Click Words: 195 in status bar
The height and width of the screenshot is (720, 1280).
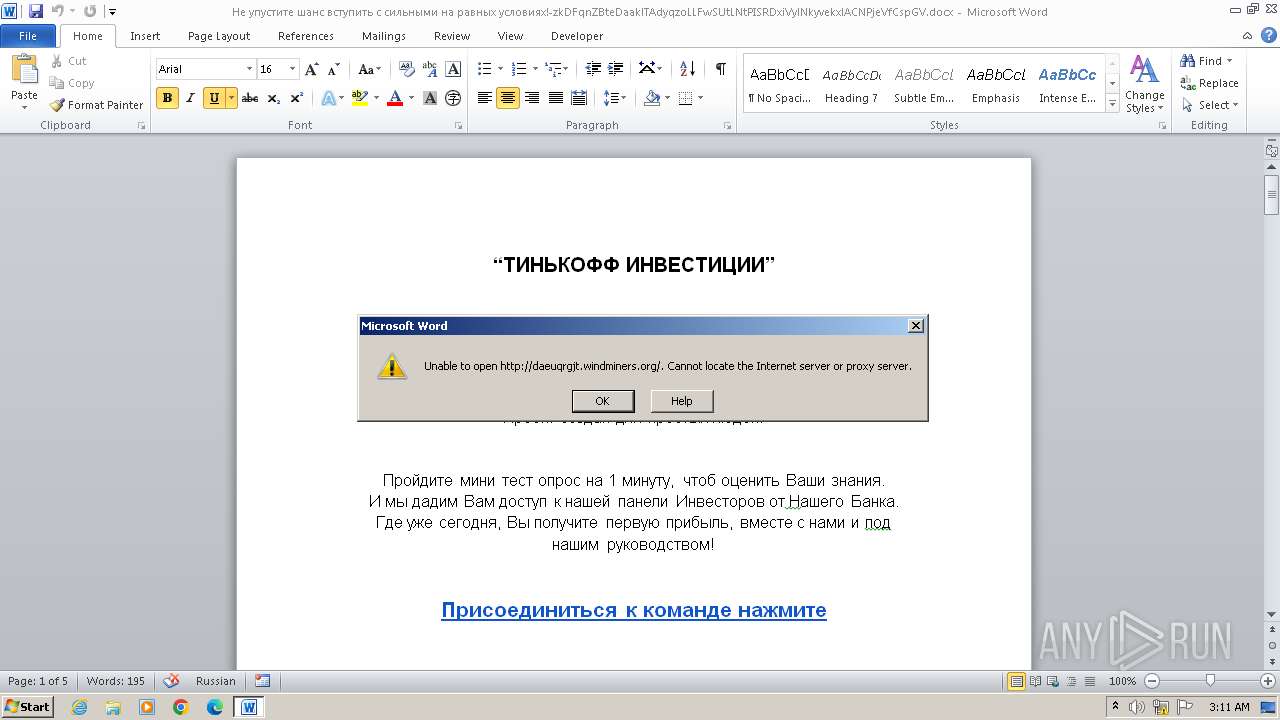(x=116, y=681)
